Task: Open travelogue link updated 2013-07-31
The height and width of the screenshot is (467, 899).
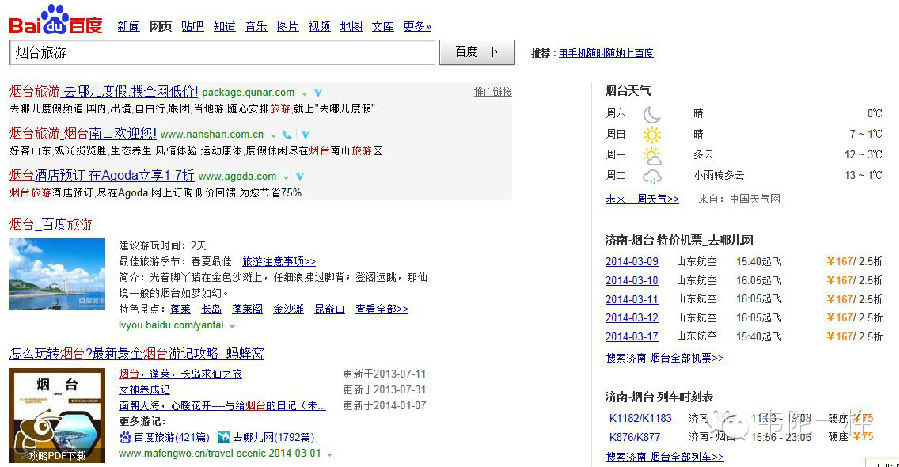Action: pos(144,390)
